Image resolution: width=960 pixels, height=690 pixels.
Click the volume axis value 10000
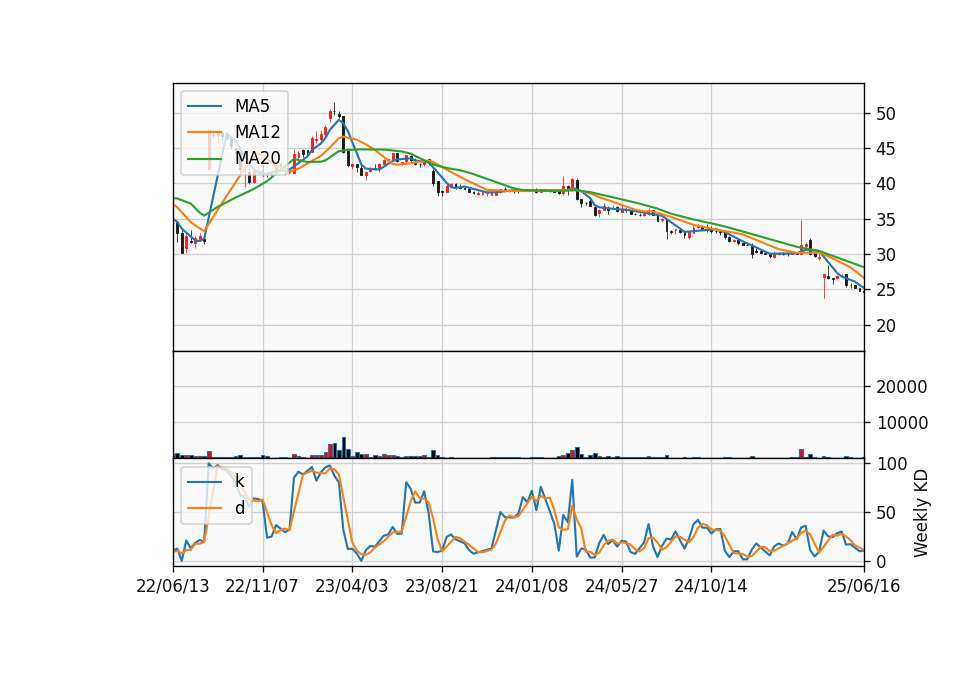click(x=901, y=422)
